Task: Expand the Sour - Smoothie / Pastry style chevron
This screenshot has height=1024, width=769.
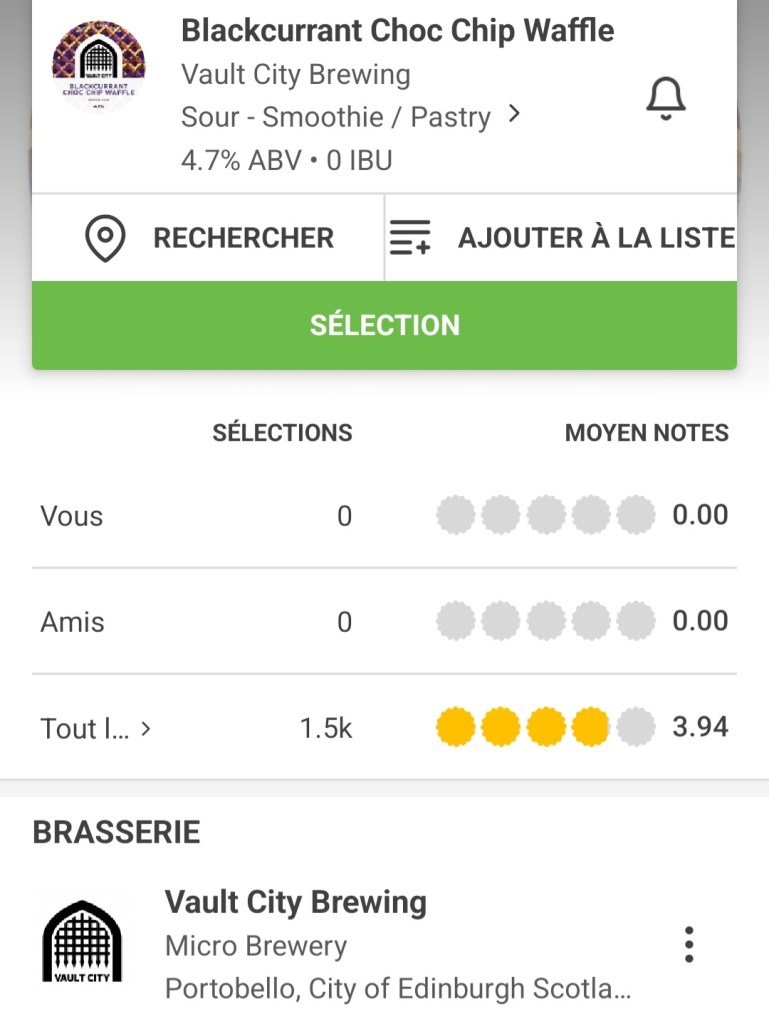Action: click(514, 115)
